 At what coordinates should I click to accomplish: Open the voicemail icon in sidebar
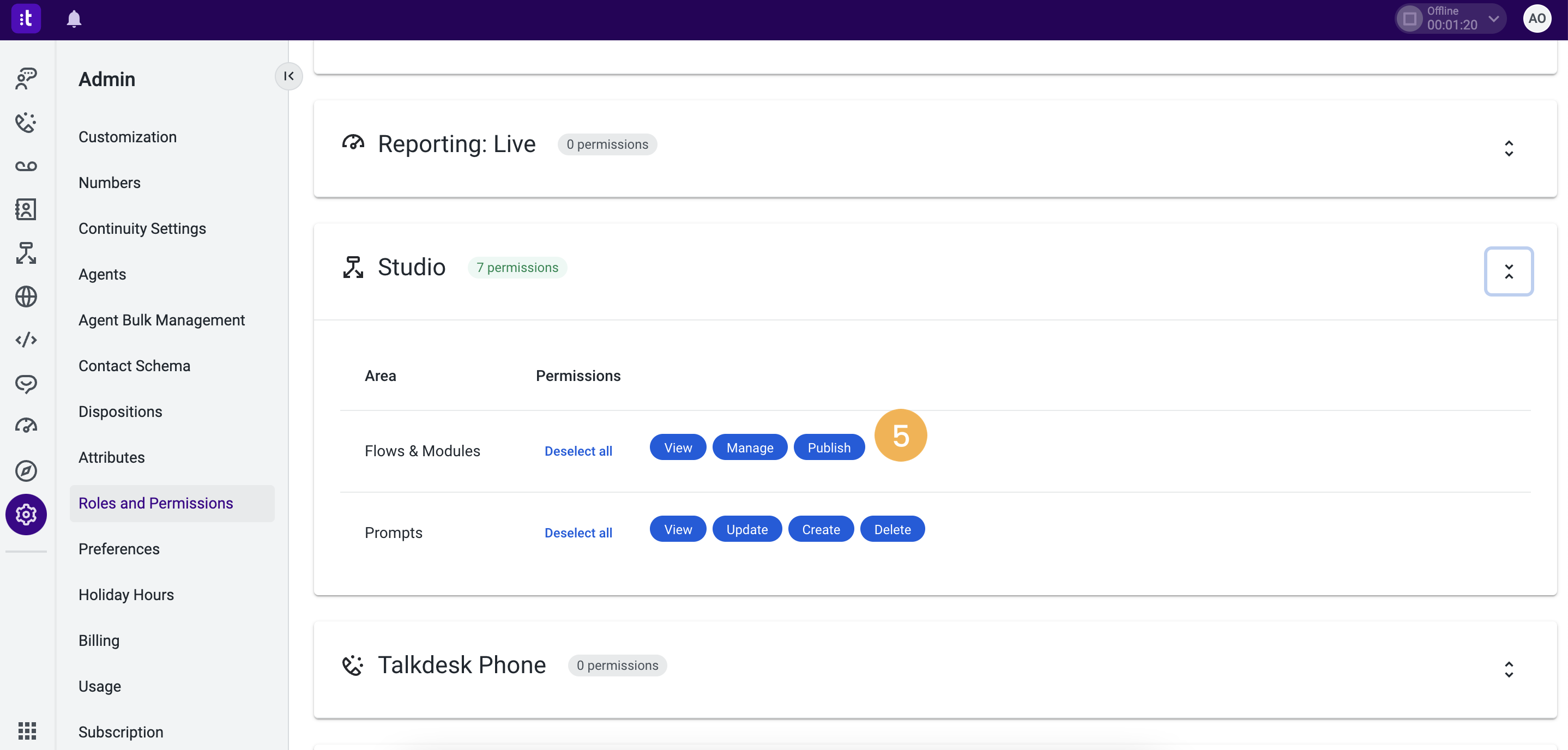coord(26,166)
